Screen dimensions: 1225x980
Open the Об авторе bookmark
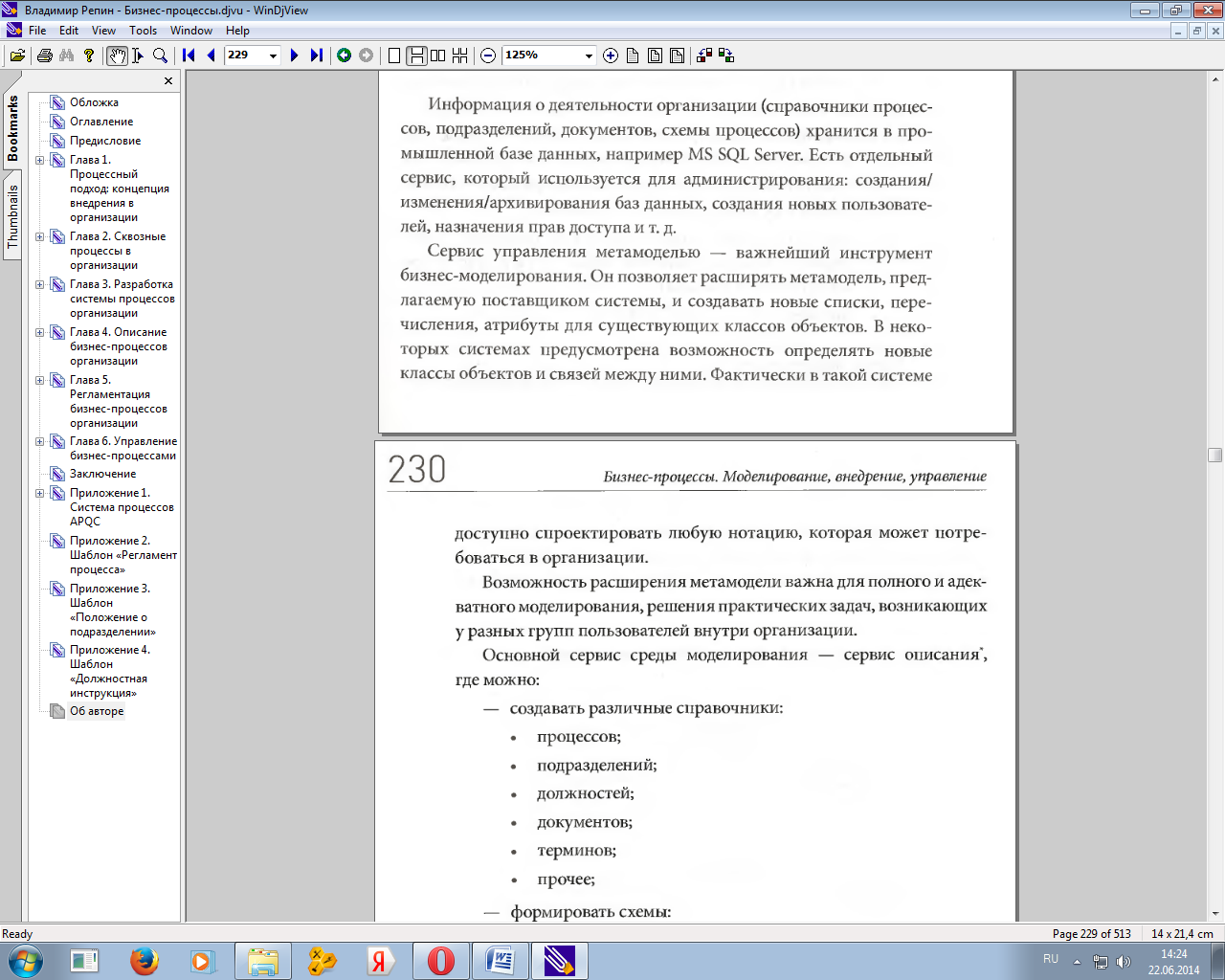pos(97,711)
